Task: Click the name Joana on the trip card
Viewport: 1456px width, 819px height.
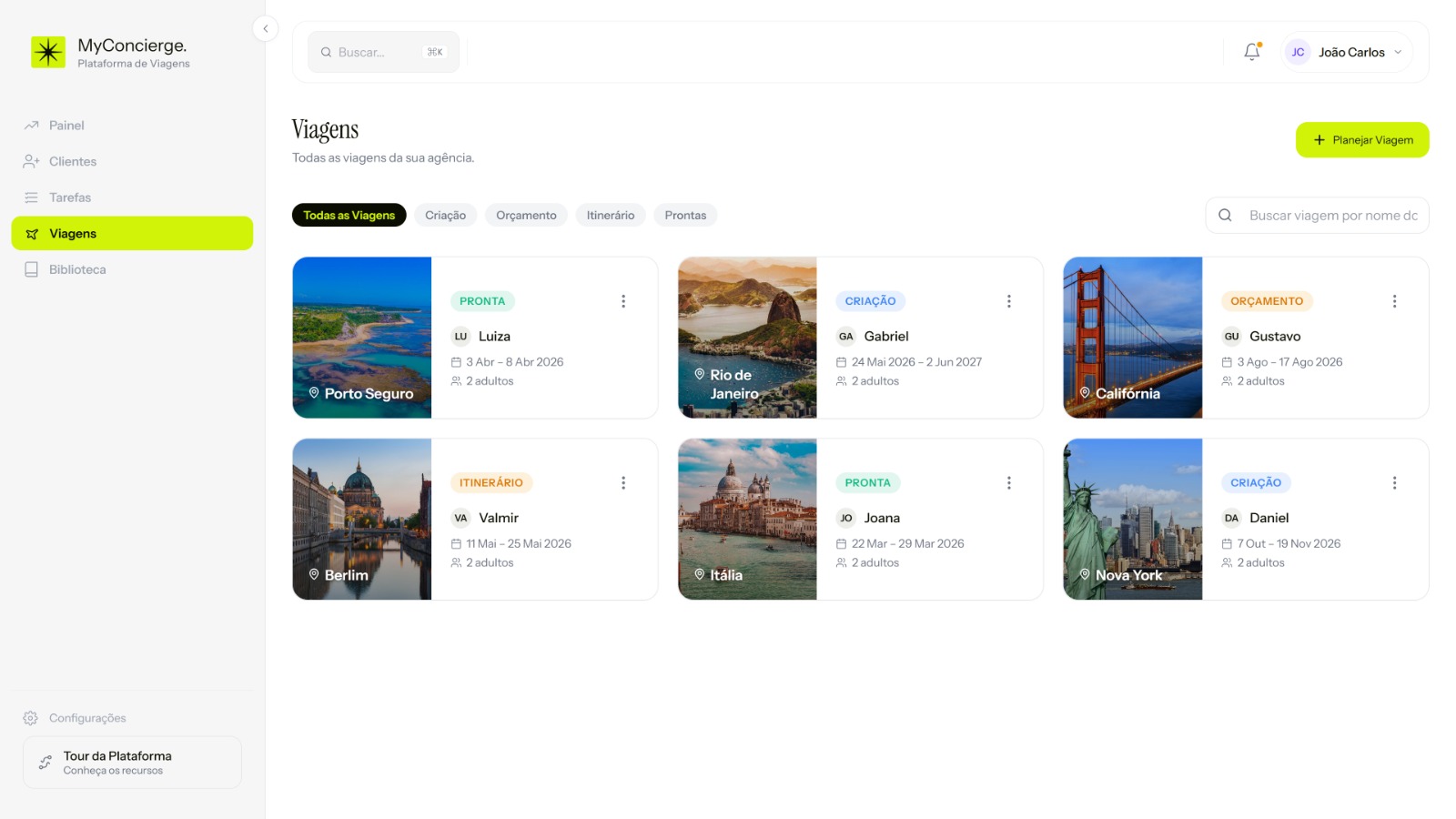Action: pos(882,518)
